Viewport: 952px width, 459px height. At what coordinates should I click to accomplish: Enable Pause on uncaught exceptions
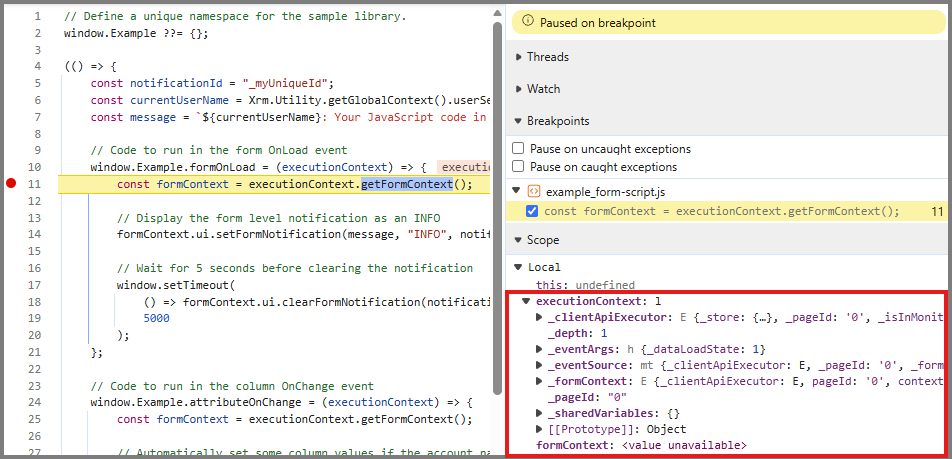click(518, 149)
